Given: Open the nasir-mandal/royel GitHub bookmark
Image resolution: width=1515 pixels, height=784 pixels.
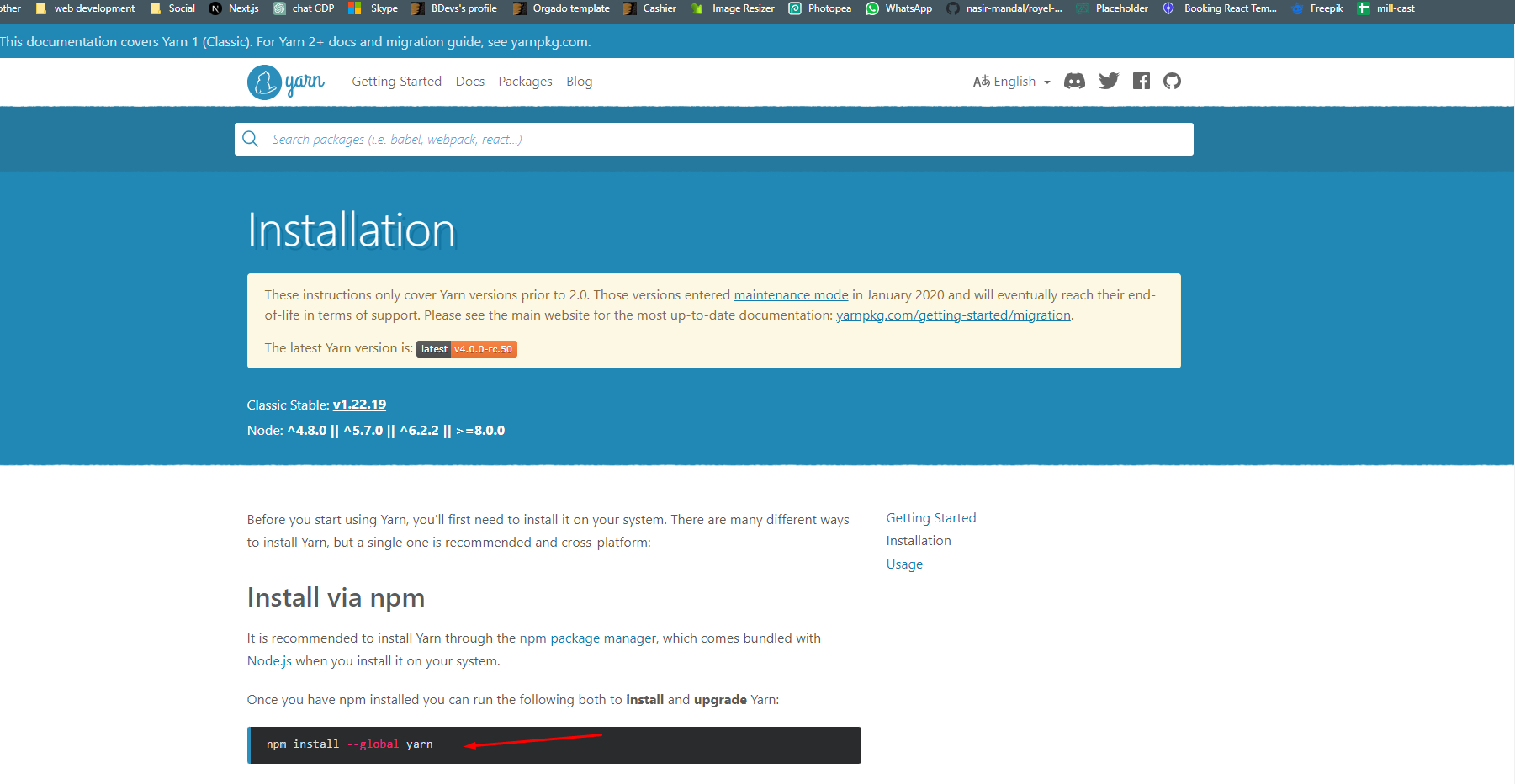Looking at the screenshot, I should click(1004, 8).
